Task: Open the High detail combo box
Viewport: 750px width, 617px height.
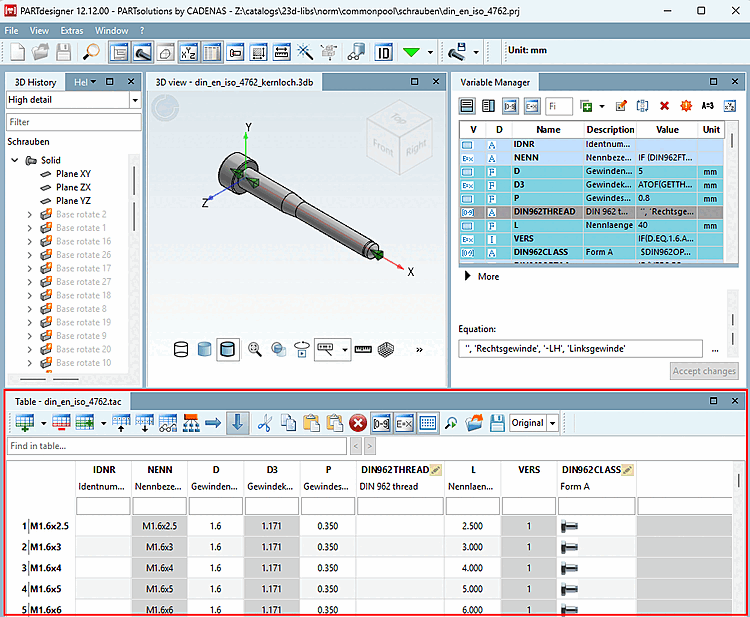Action: (74, 100)
